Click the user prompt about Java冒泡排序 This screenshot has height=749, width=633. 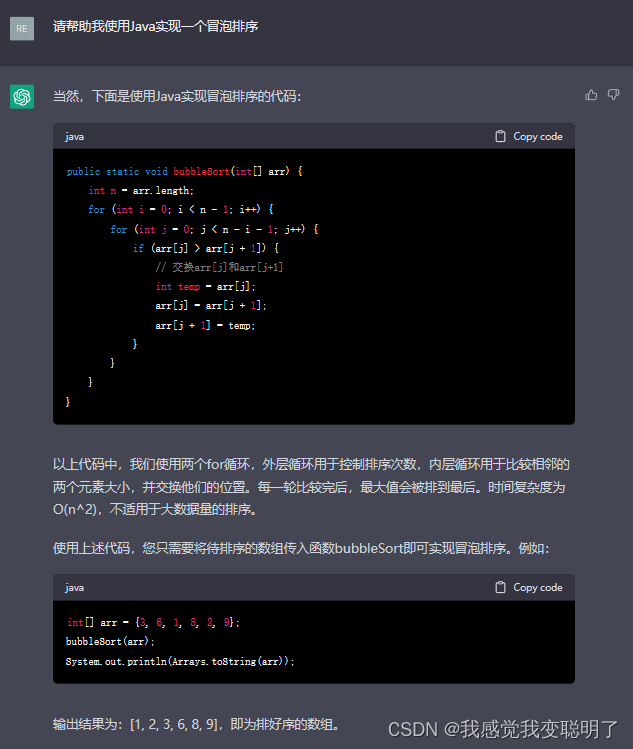coord(155,27)
